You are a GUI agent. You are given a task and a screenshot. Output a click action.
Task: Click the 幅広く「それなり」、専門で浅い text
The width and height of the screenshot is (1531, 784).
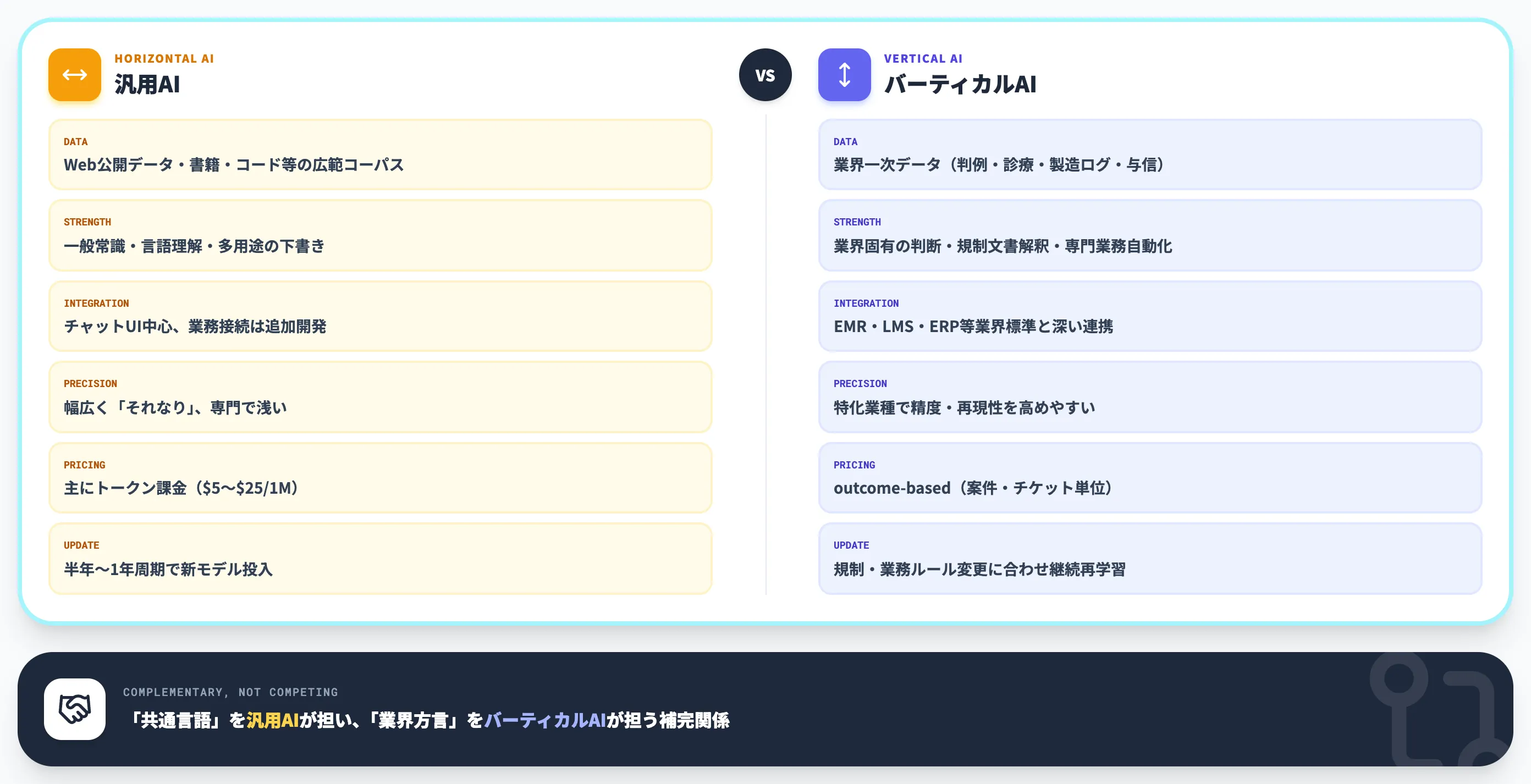pyautogui.click(x=175, y=407)
